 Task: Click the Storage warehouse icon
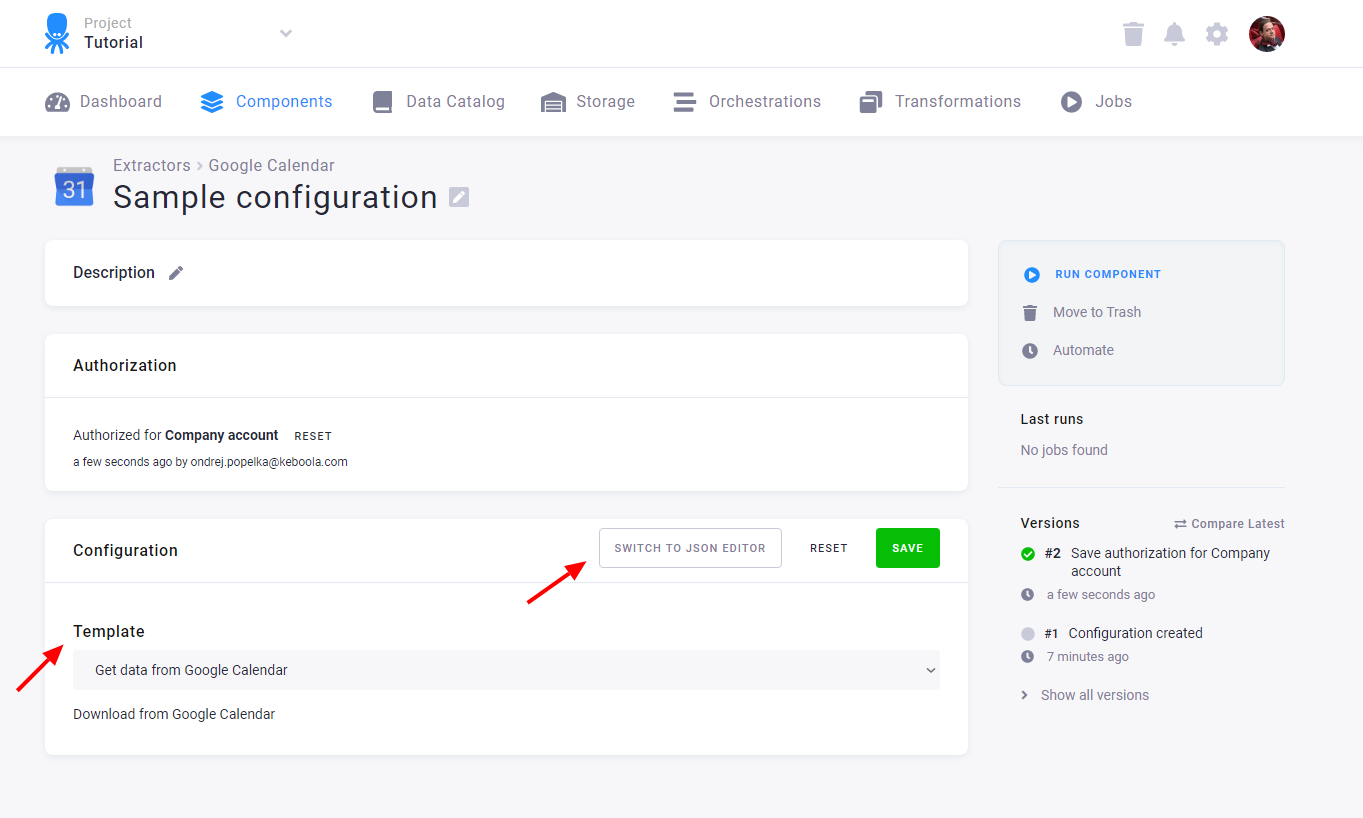point(553,102)
